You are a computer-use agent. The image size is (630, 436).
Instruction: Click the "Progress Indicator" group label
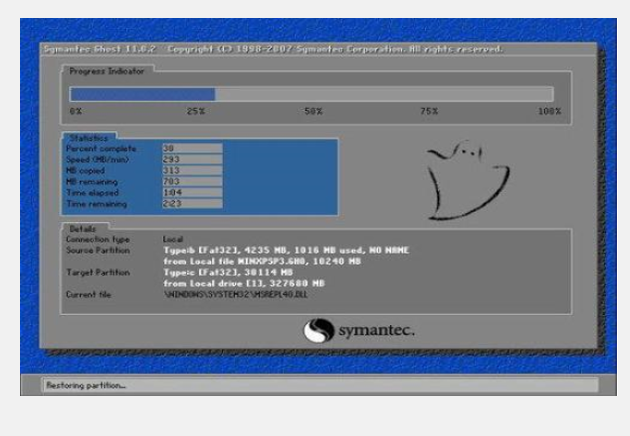(106, 71)
